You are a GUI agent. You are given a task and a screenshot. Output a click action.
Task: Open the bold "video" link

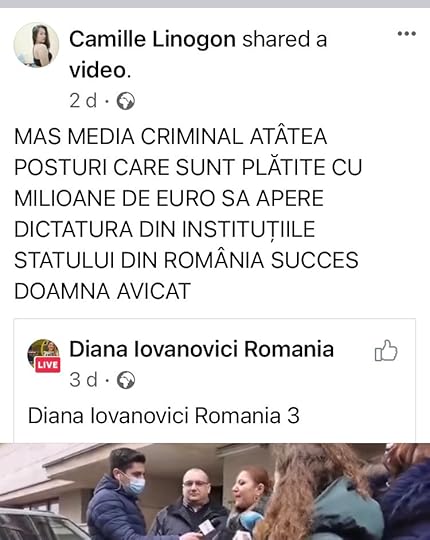tap(98, 70)
